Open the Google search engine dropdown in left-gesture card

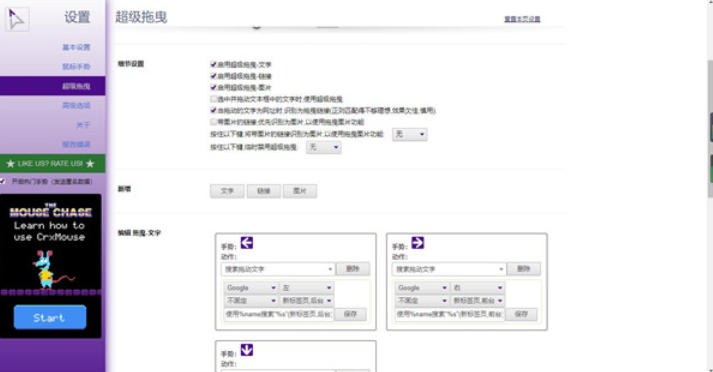click(x=251, y=288)
